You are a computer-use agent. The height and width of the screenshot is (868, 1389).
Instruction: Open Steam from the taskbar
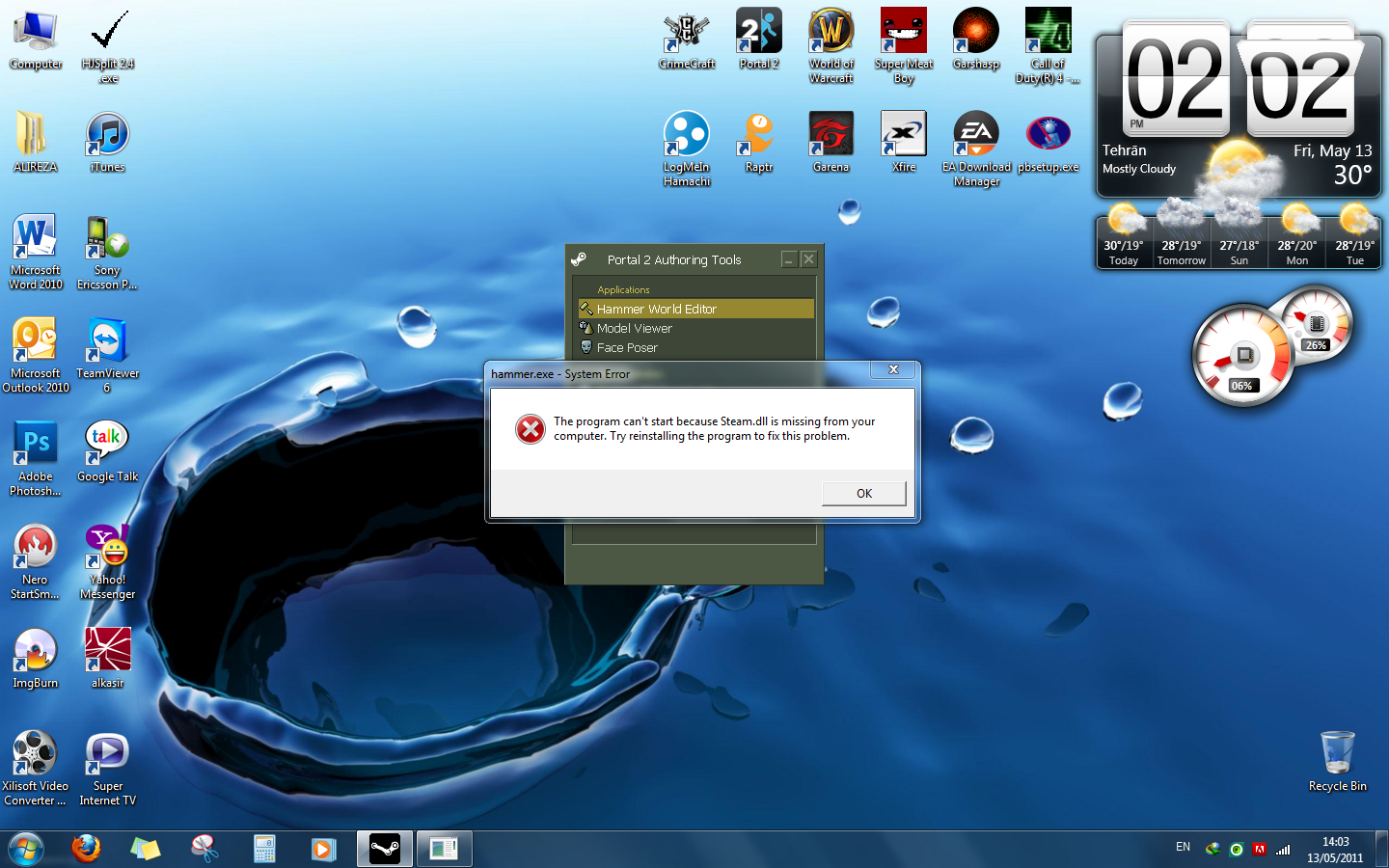point(384,849)
